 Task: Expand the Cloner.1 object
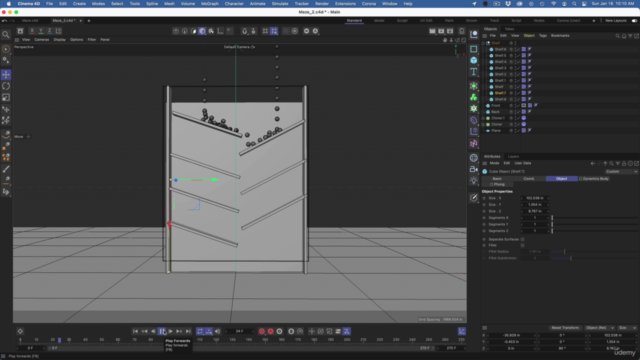point(483,118)
